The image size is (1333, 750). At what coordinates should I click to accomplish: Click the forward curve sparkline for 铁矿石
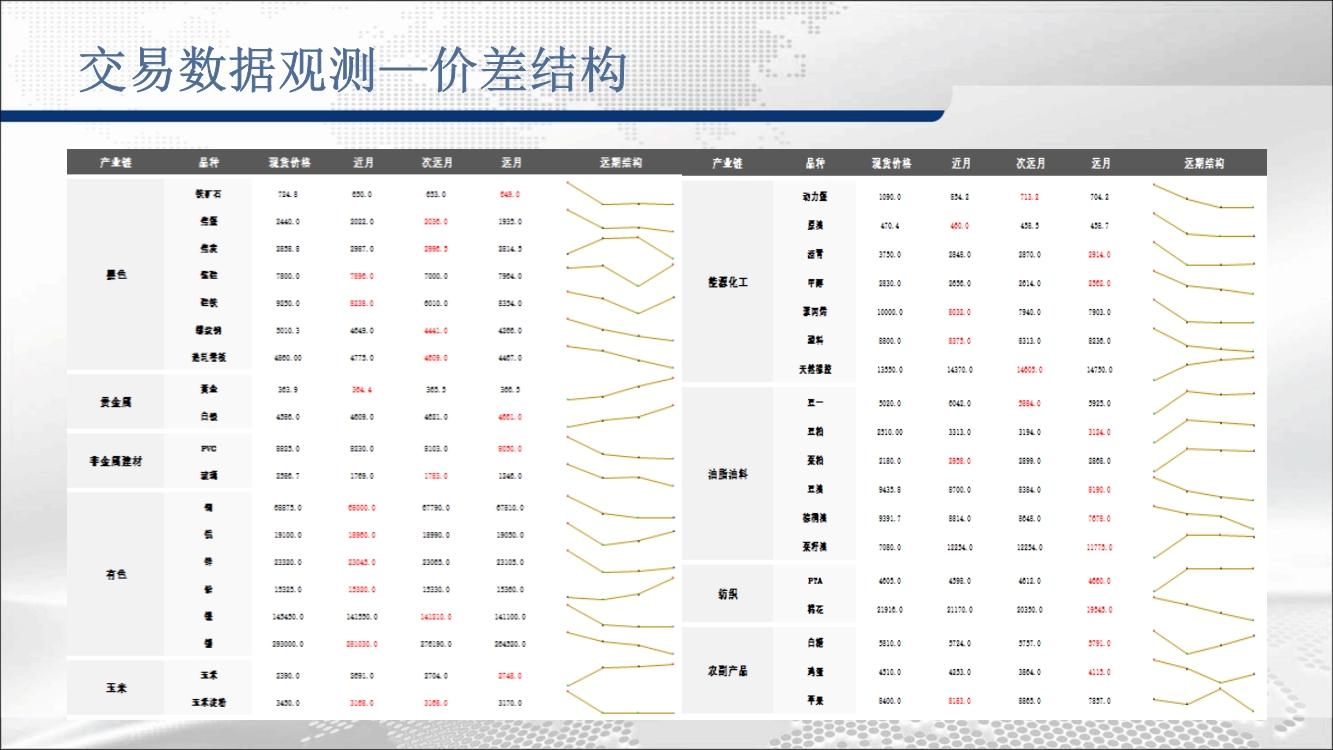pos(620,194)
